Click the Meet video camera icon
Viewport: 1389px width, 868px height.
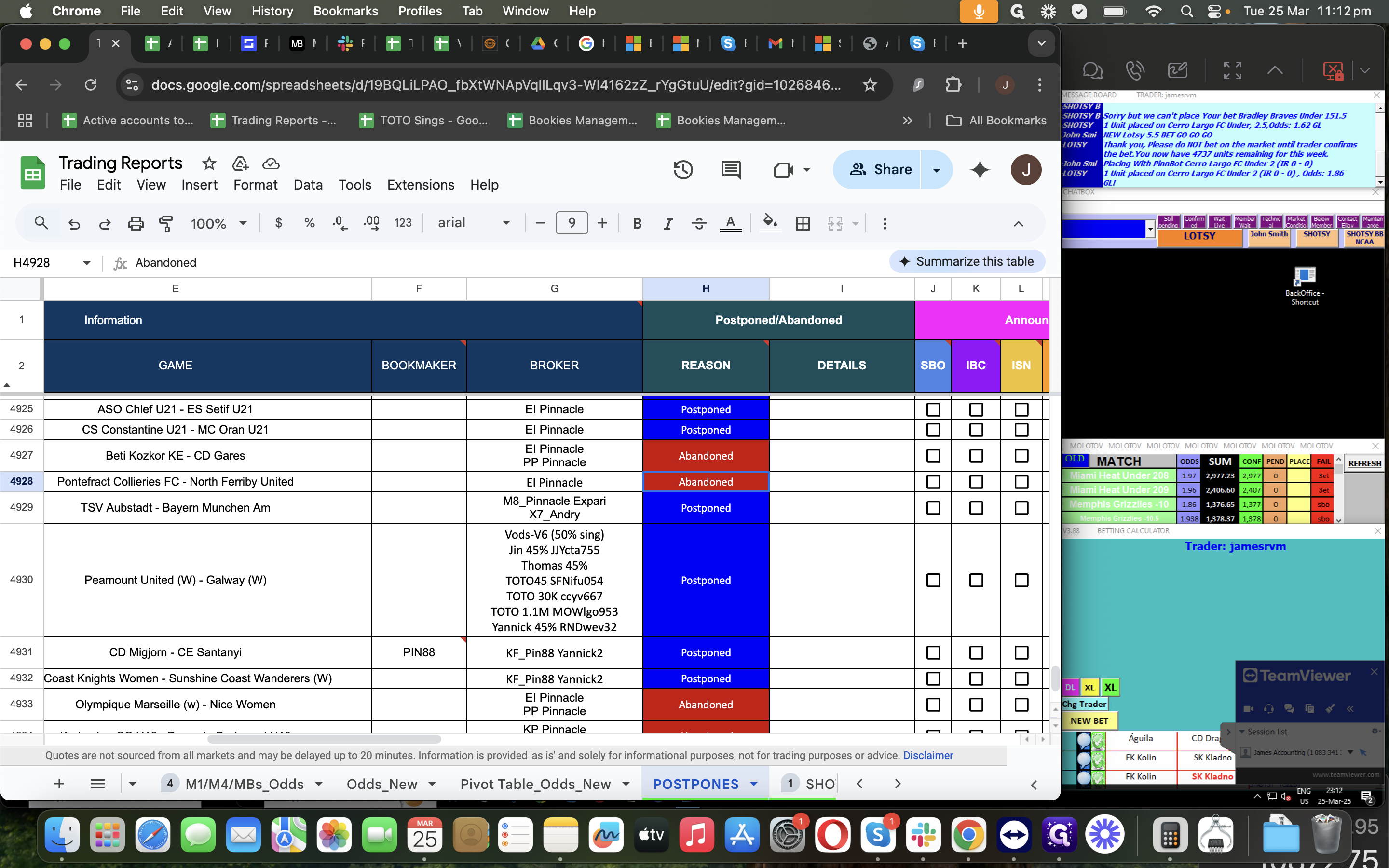[x=783, y=169]
